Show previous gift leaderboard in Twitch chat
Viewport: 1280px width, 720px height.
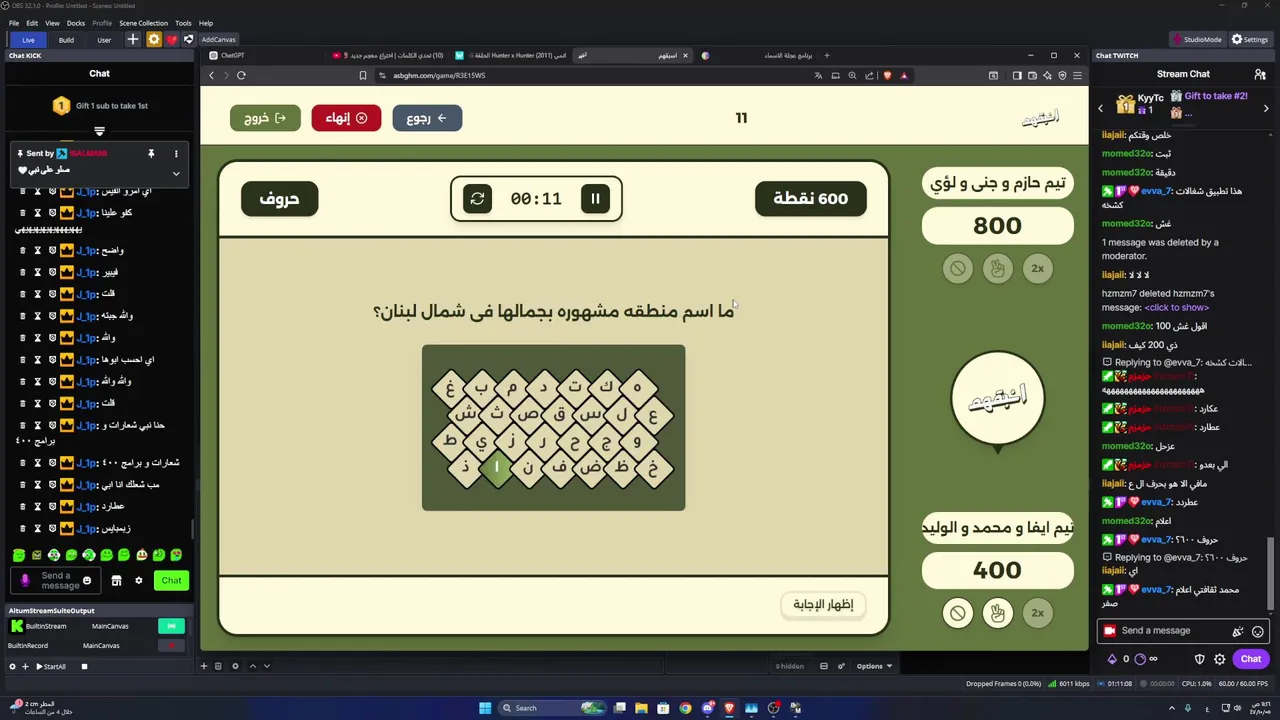pyautogui.click(x=1101, y=108)
